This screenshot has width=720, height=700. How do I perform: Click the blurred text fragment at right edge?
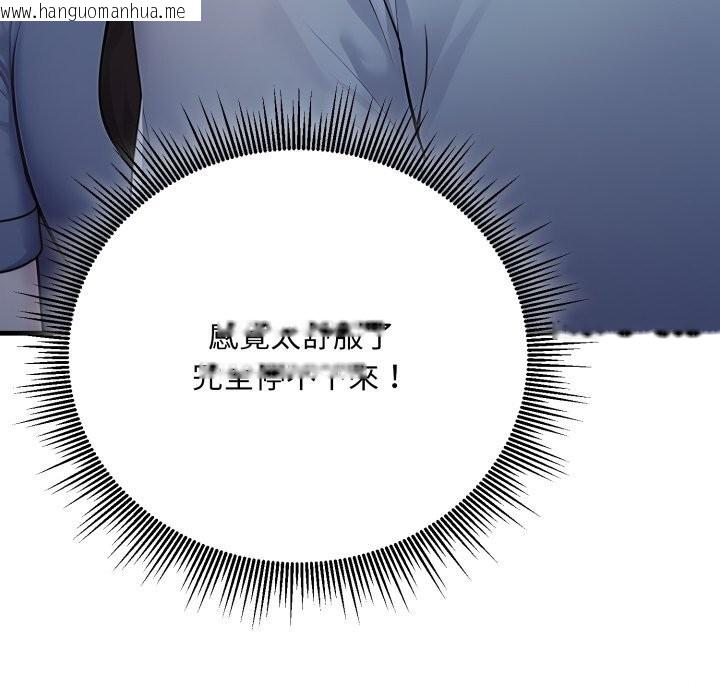coord(640,327)
